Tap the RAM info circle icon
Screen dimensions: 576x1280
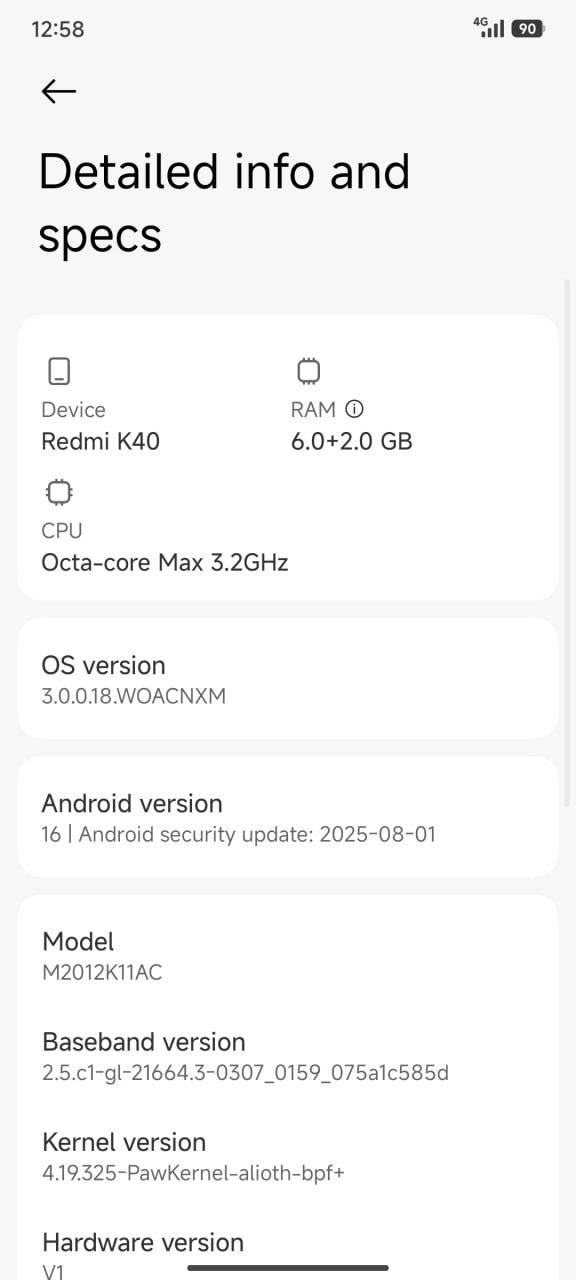pyautogui.click(x=354, y=409)
